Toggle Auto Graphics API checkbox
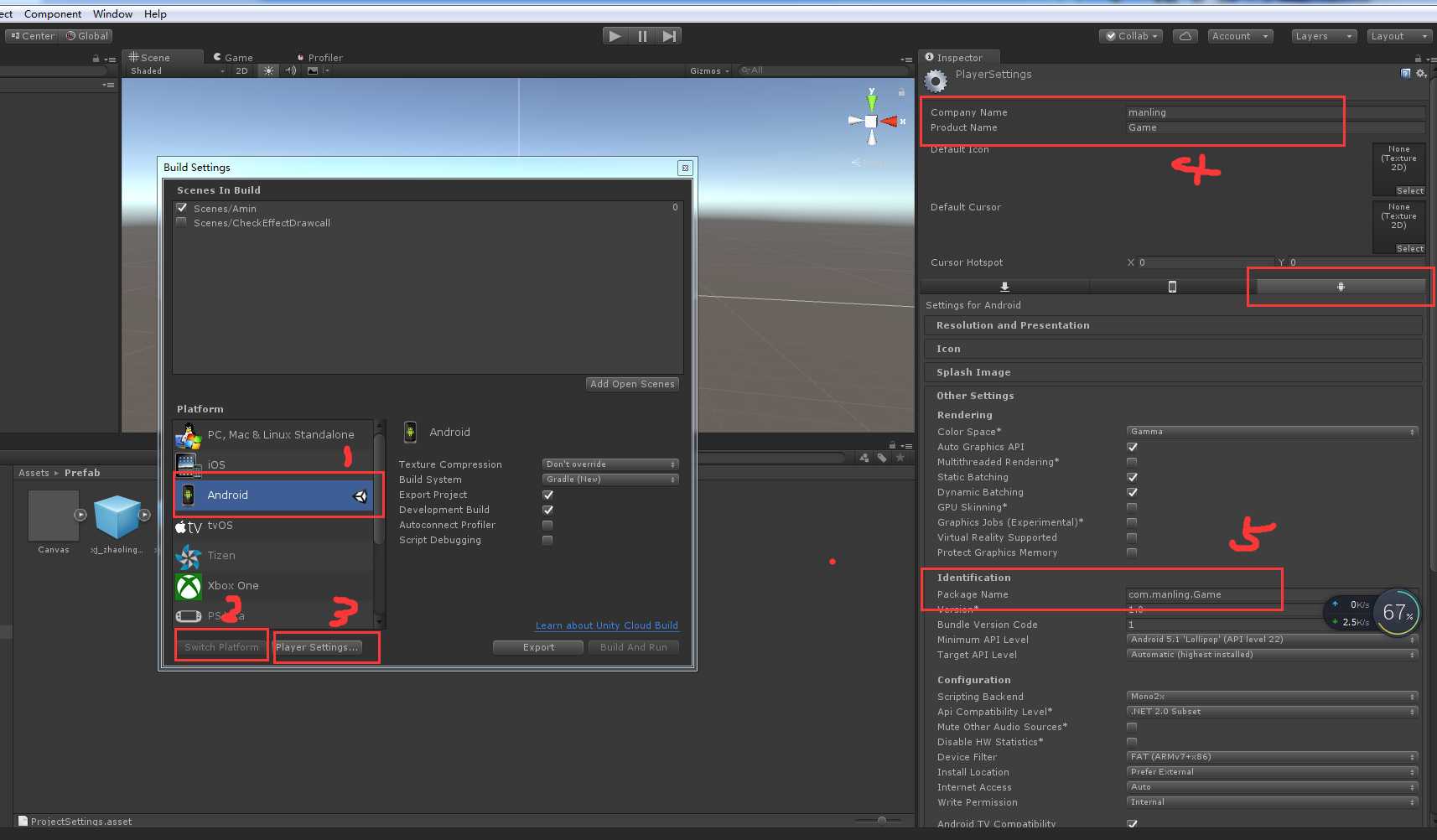 (1132, 447)
